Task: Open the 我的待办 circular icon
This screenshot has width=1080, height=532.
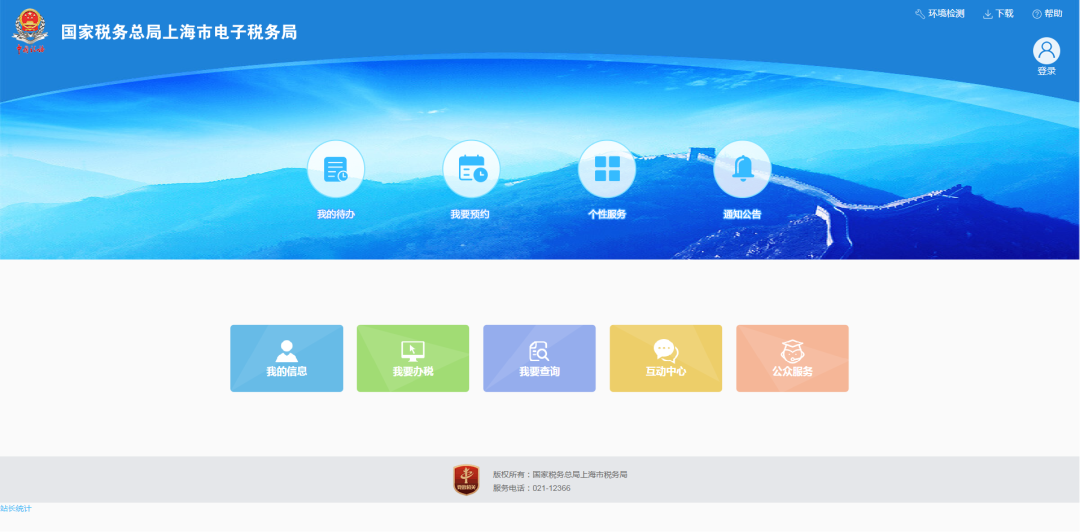Action: [x=335, y=169]
